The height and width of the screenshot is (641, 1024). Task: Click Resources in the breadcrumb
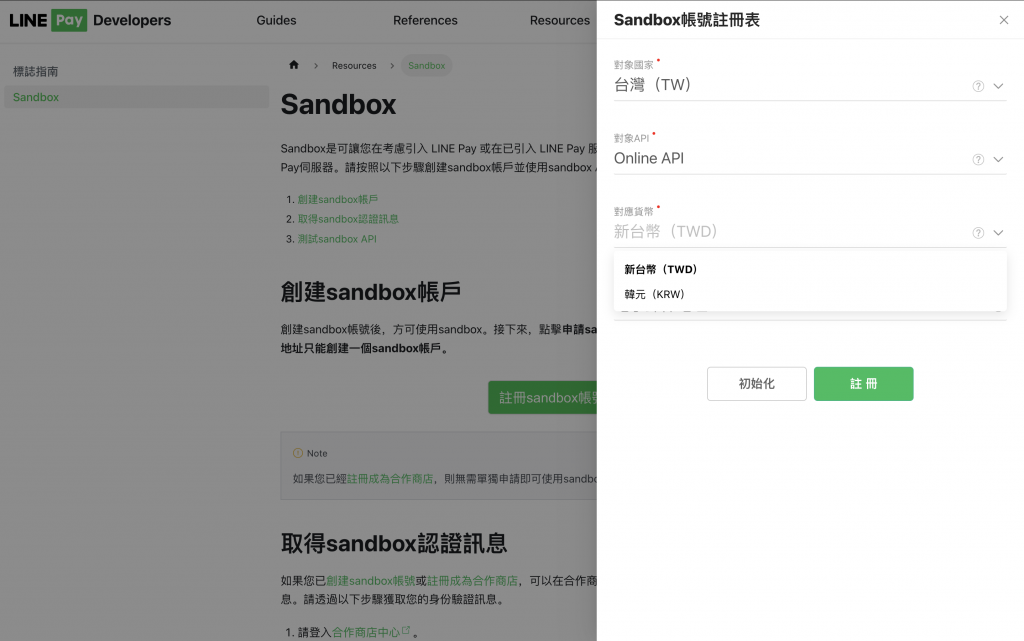point(354,65)
